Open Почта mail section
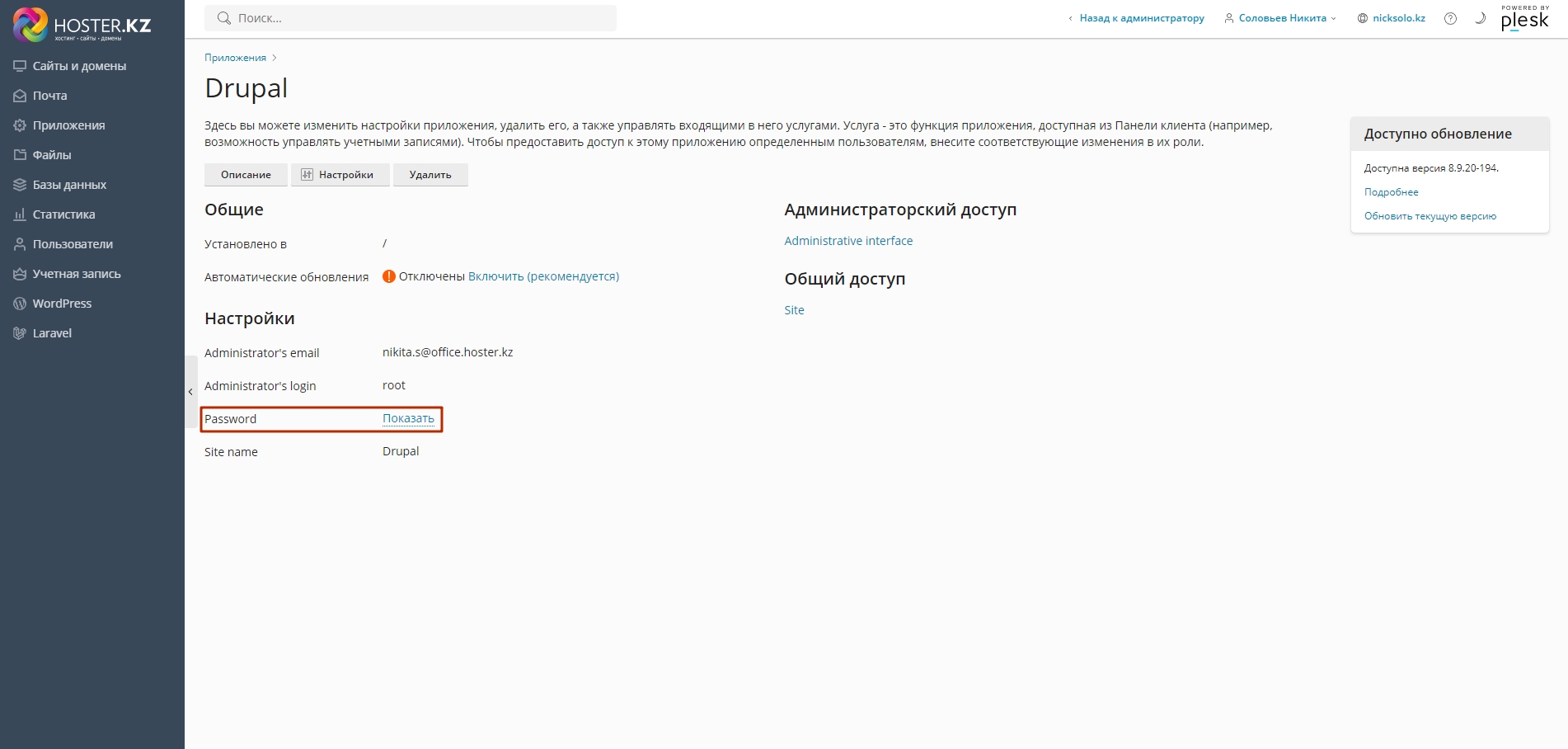The image size is (1568, 749). click(49, 96)
